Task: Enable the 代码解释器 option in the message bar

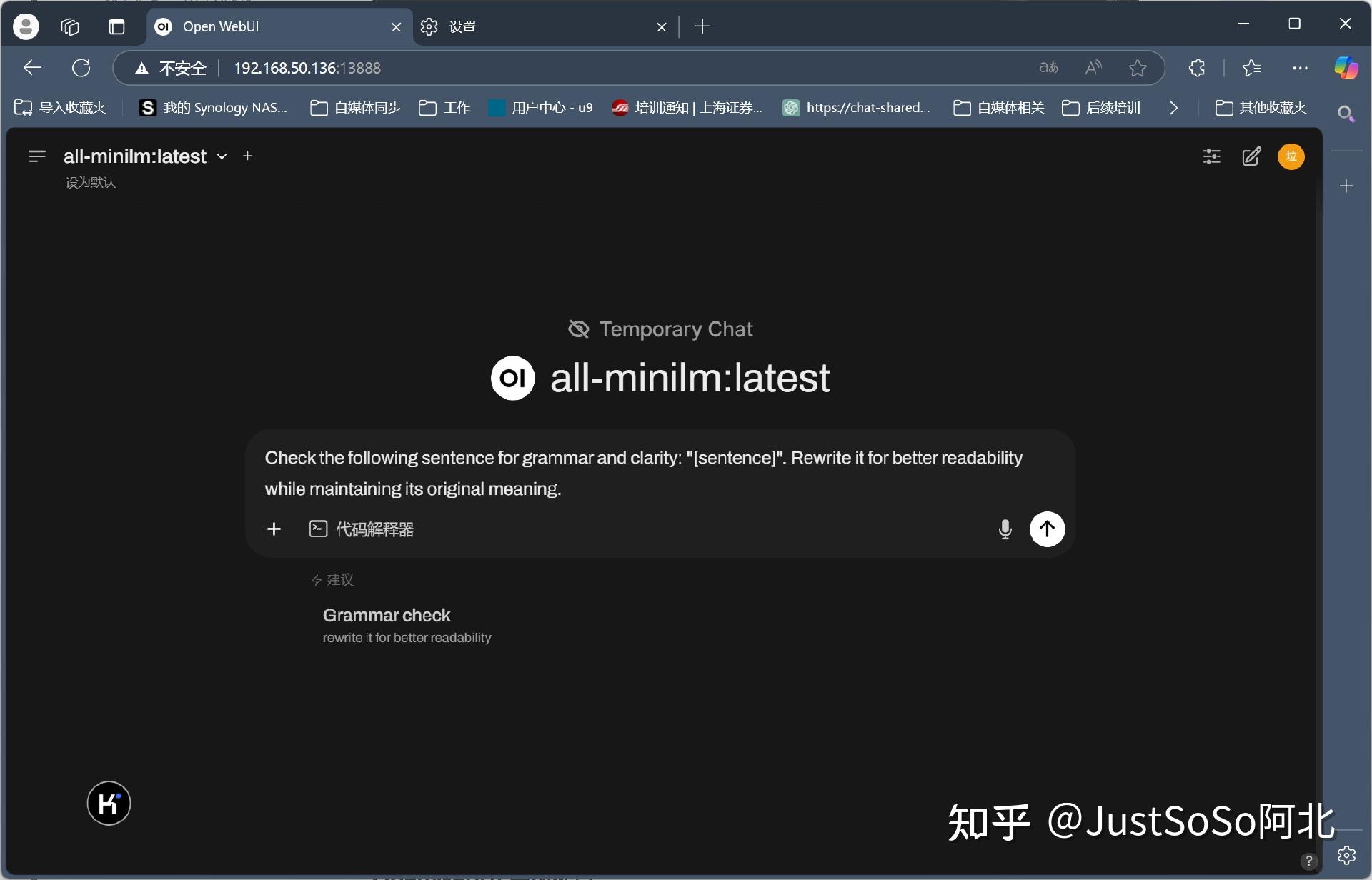Action: coord(362,529)
